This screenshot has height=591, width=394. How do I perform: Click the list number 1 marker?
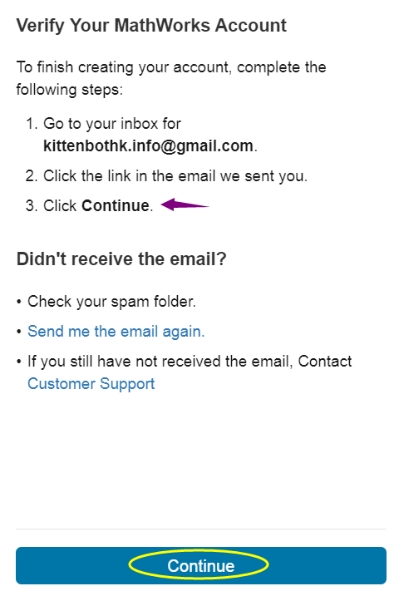click(x=32, y=124)
